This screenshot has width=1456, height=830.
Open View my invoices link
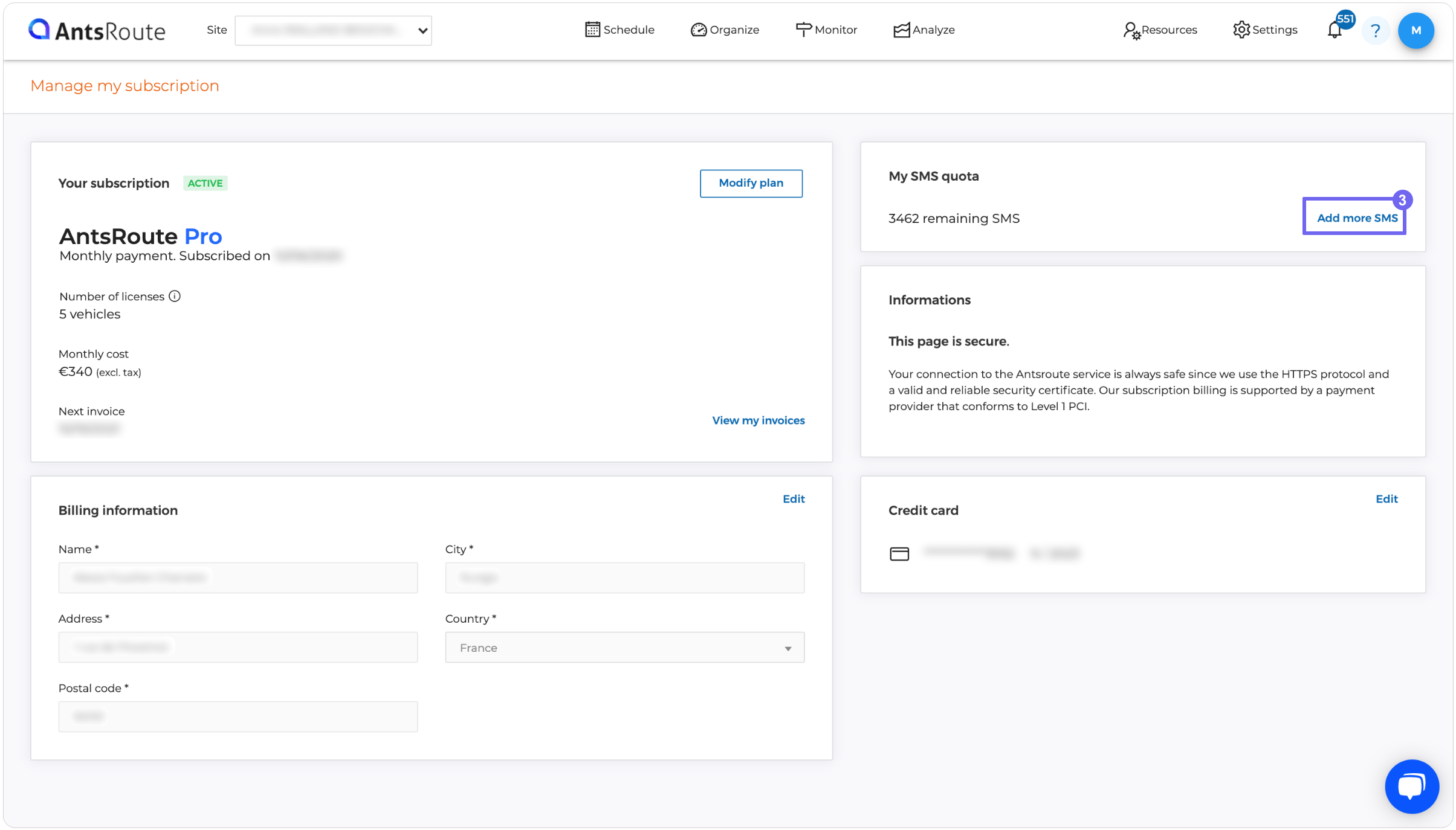tap(758, 420)
